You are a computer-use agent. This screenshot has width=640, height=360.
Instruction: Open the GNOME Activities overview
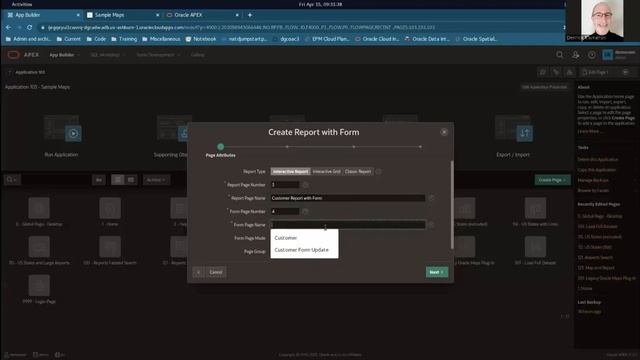pos(22,4)
